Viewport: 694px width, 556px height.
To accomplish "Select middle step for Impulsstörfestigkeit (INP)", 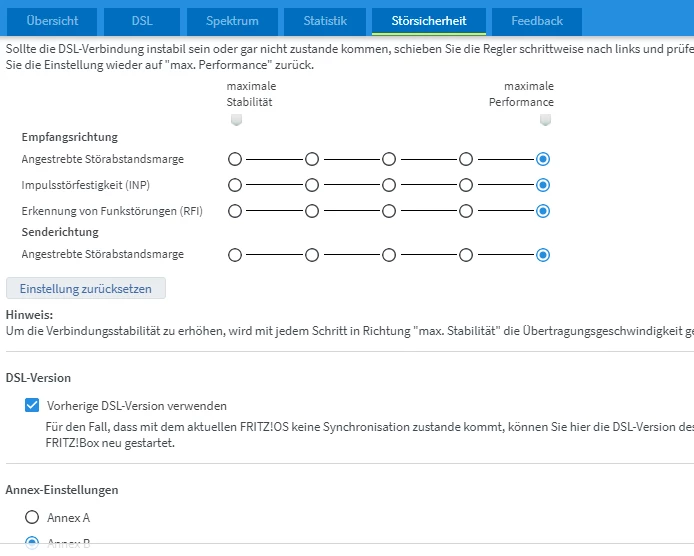I will point(389,185).
